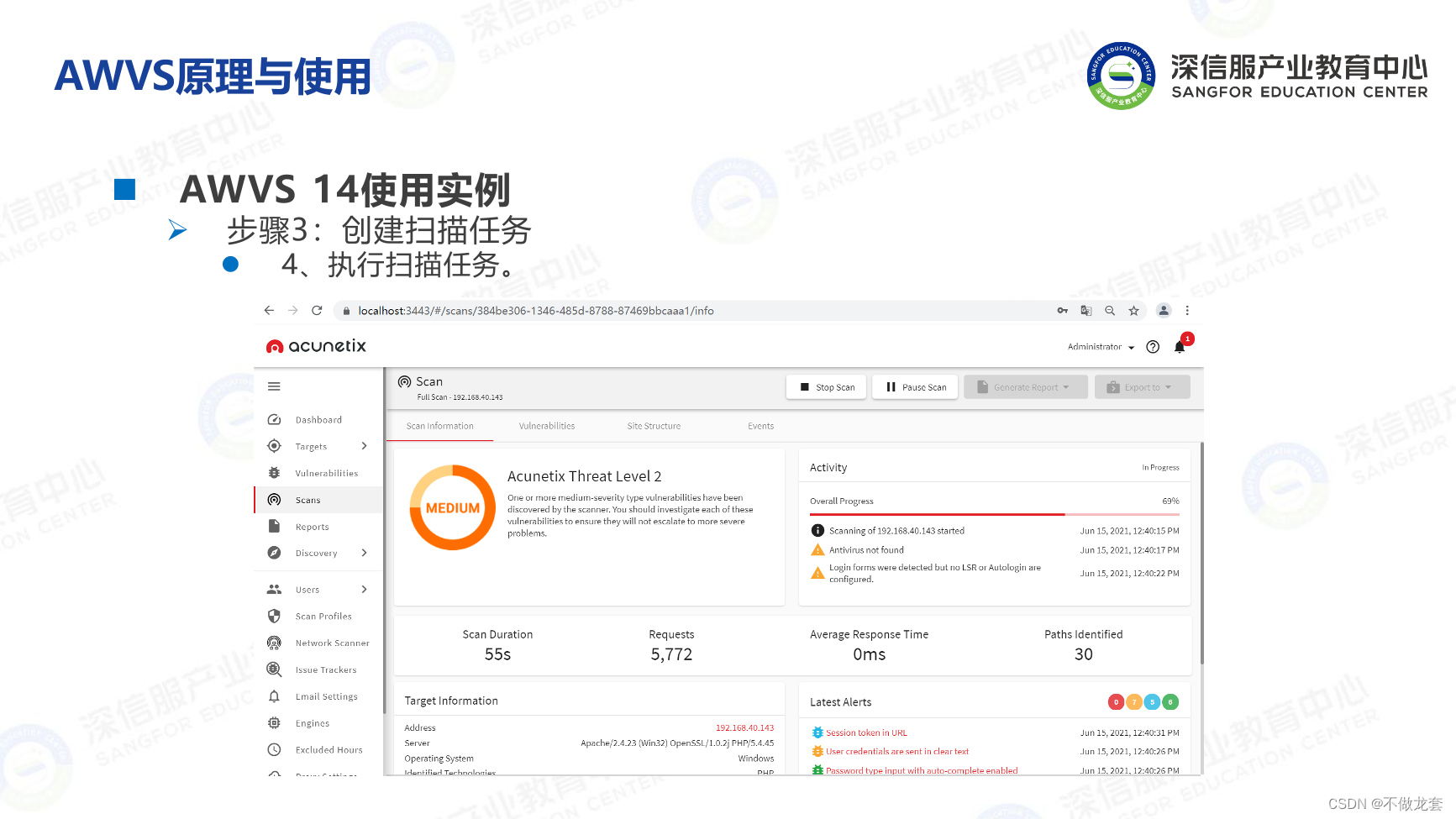Click the zoom magnifier icon in address bar

(1110, 311)
